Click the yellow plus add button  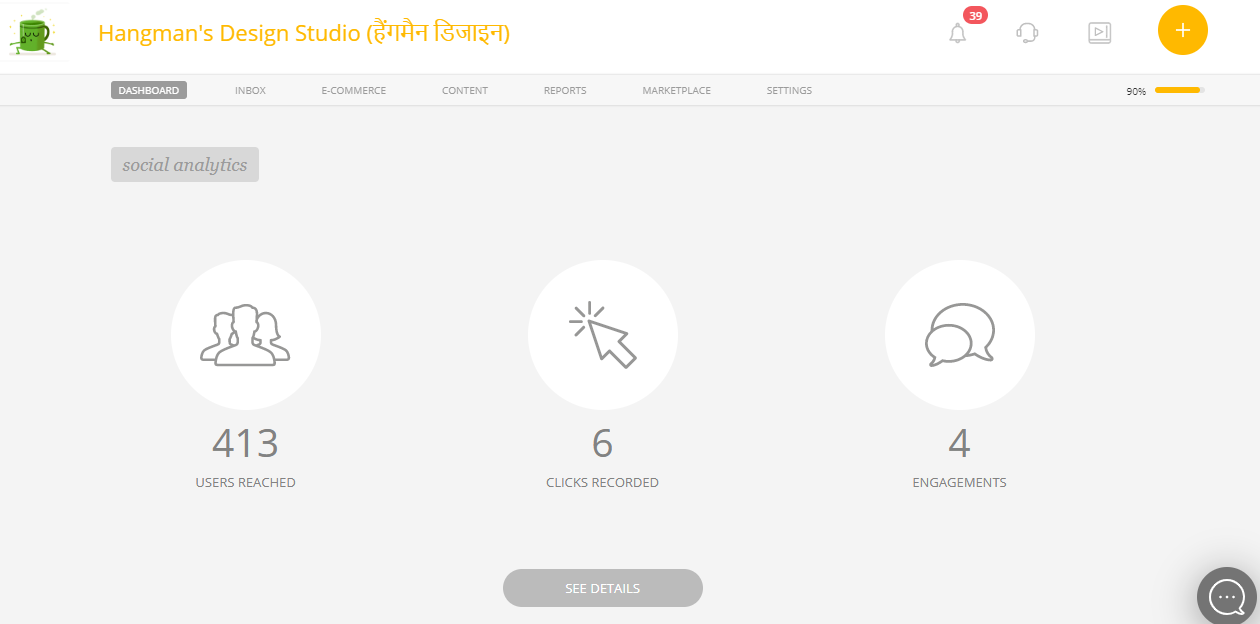(x=1183, y=30)
